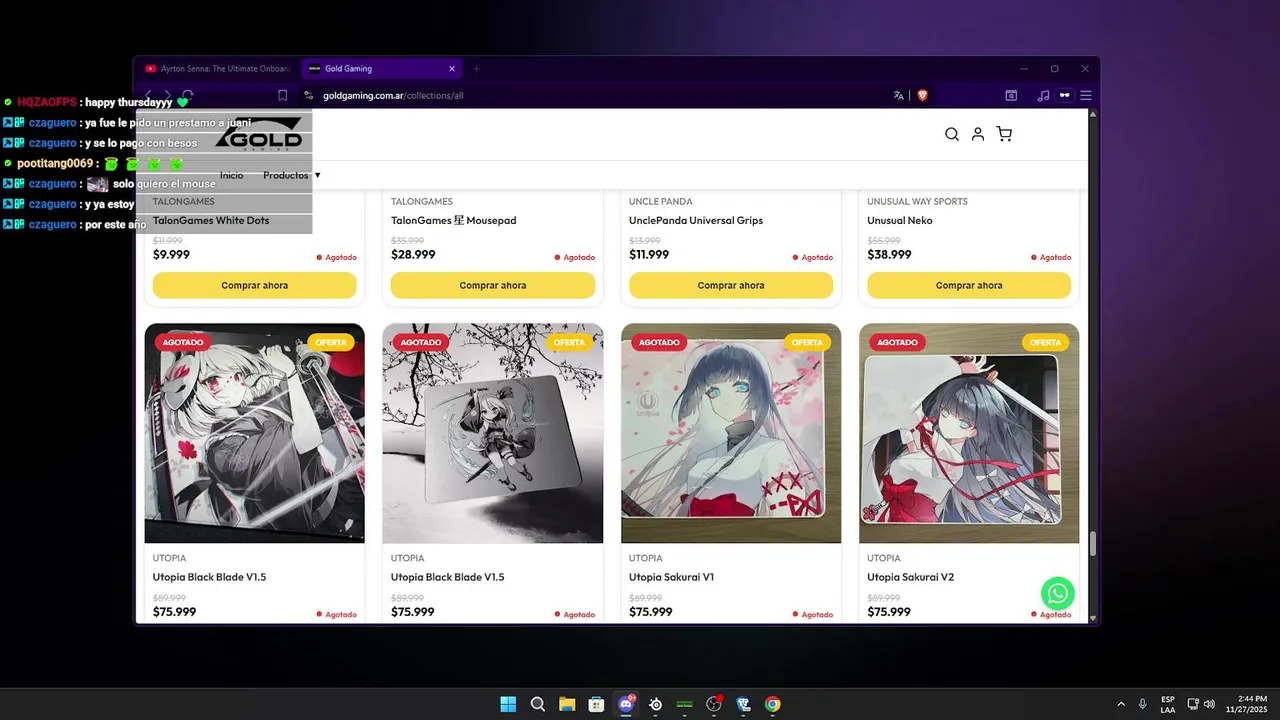
Task: Click AGOTADO badge on Utopia Sakurai V1
Action: [x=659, y=342]
